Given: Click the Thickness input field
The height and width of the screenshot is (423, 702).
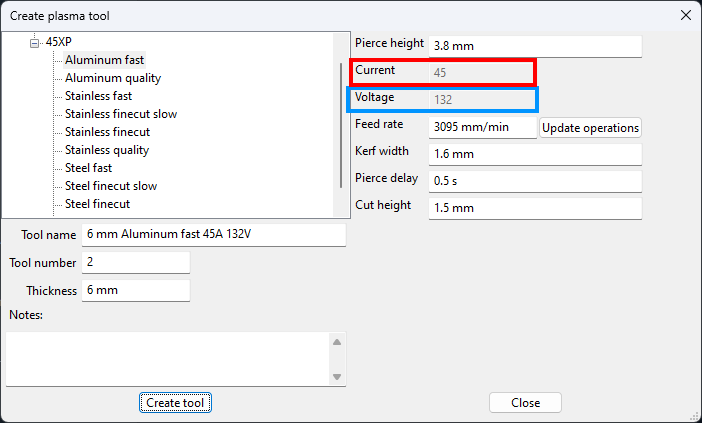Looking at the screenshot, I should pos(136,291).
